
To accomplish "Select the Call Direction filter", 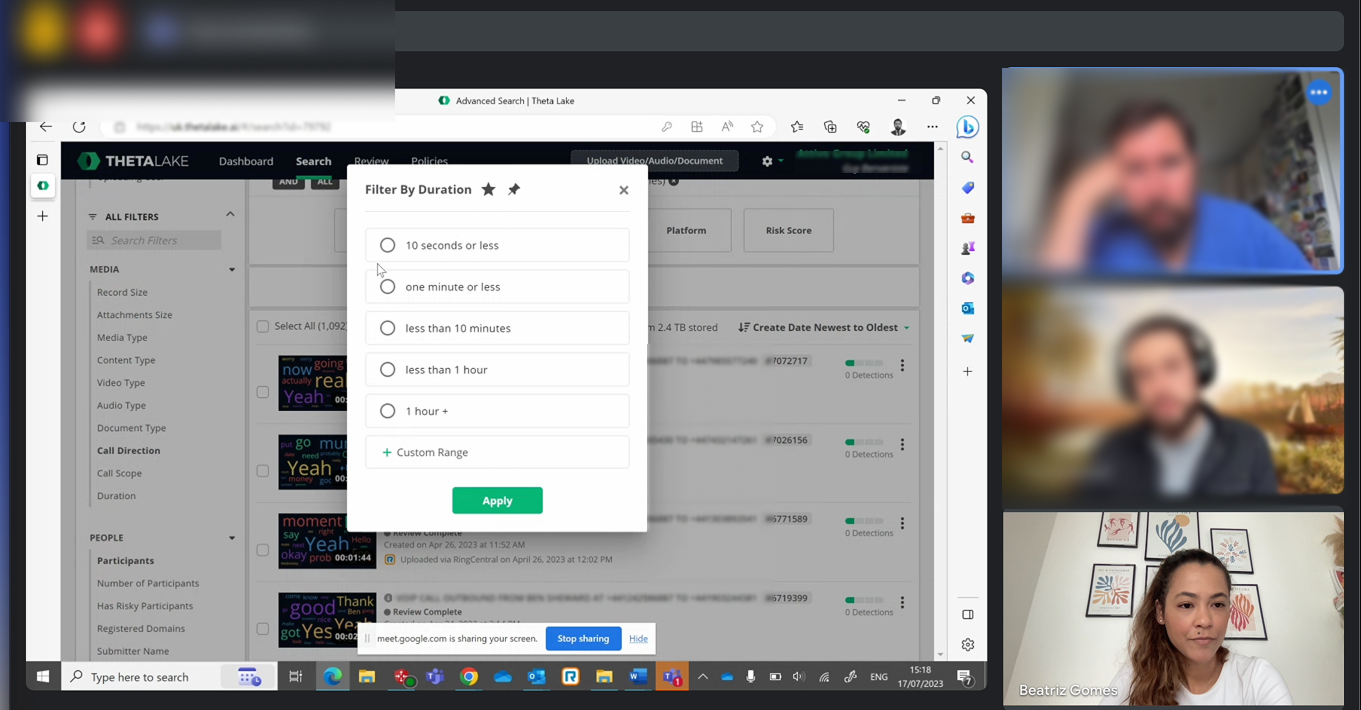I will (128, 451).
